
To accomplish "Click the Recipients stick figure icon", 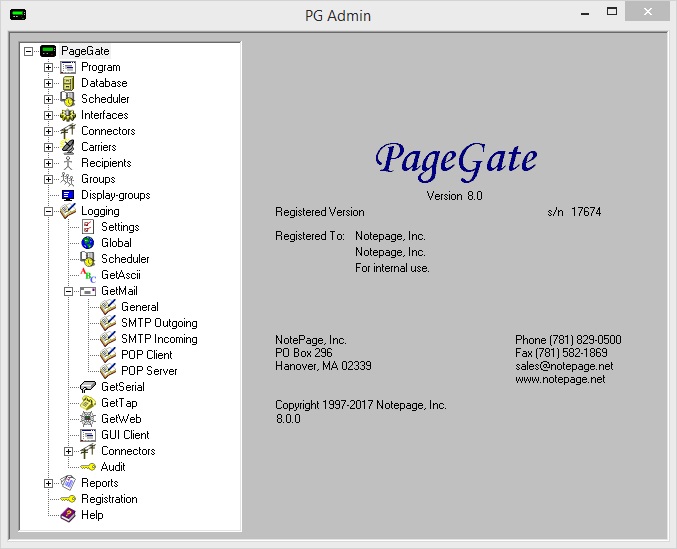I will click(x=68, y=163).
